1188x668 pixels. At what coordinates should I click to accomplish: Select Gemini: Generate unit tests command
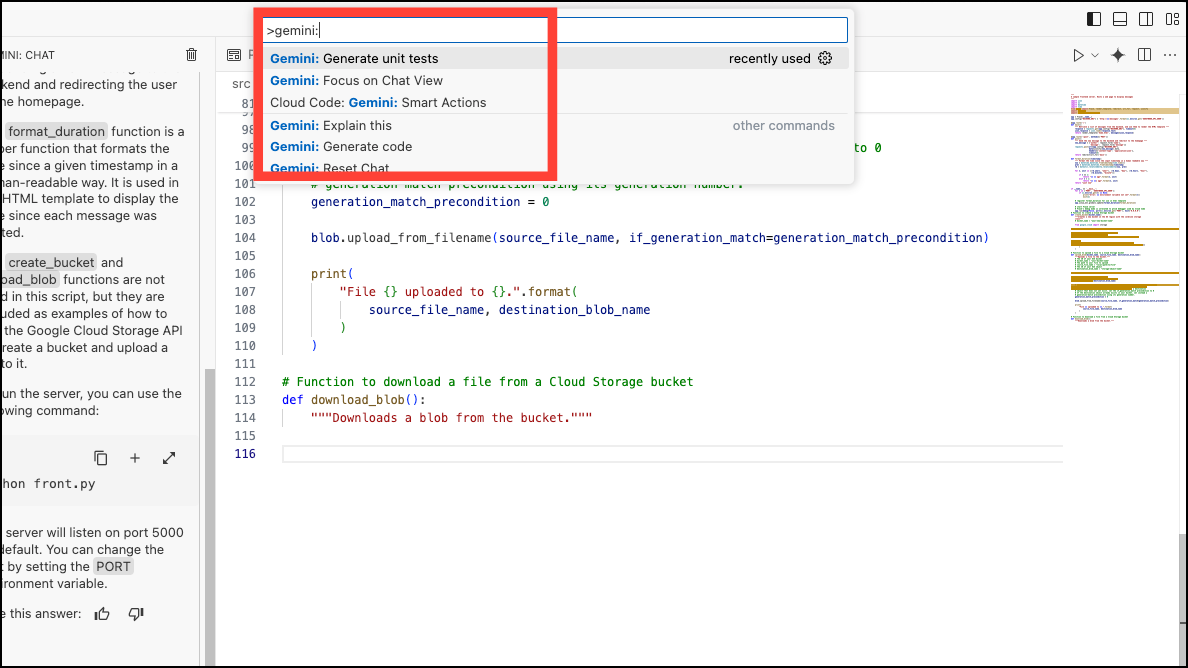[x=555, y=58]
